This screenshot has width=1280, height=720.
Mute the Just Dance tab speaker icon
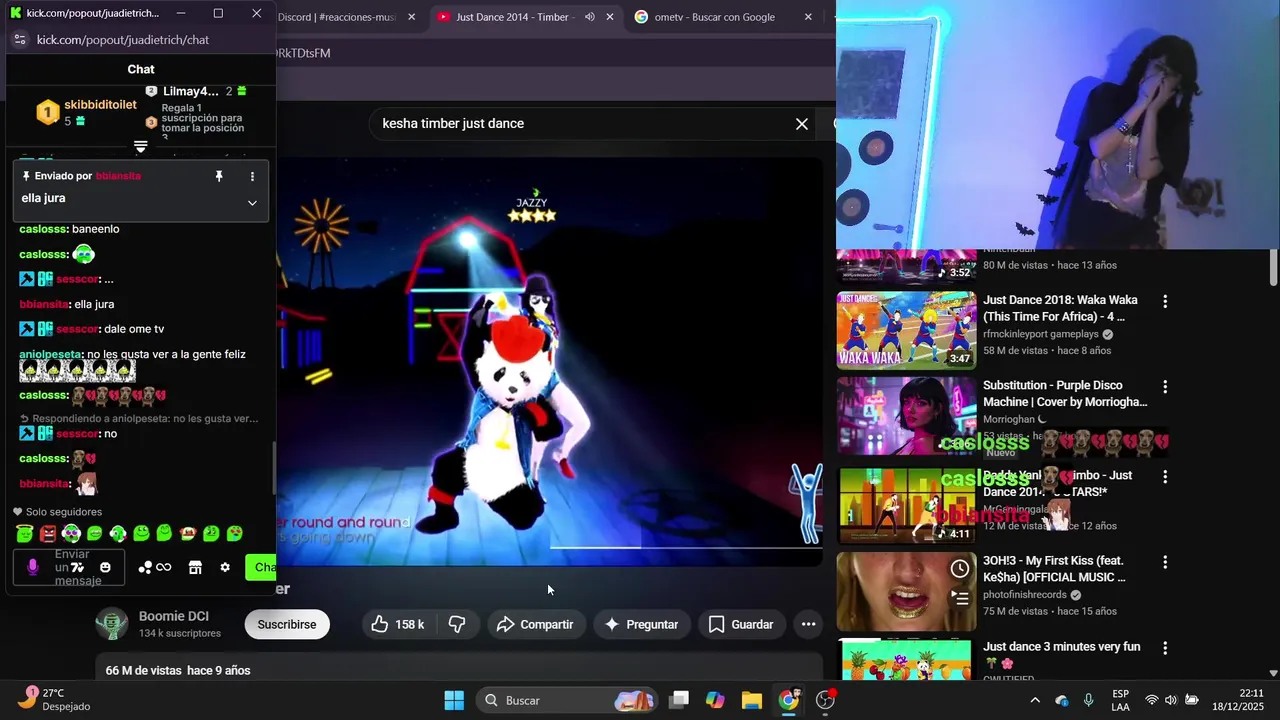pyautogui.click(x=589, y=17)
